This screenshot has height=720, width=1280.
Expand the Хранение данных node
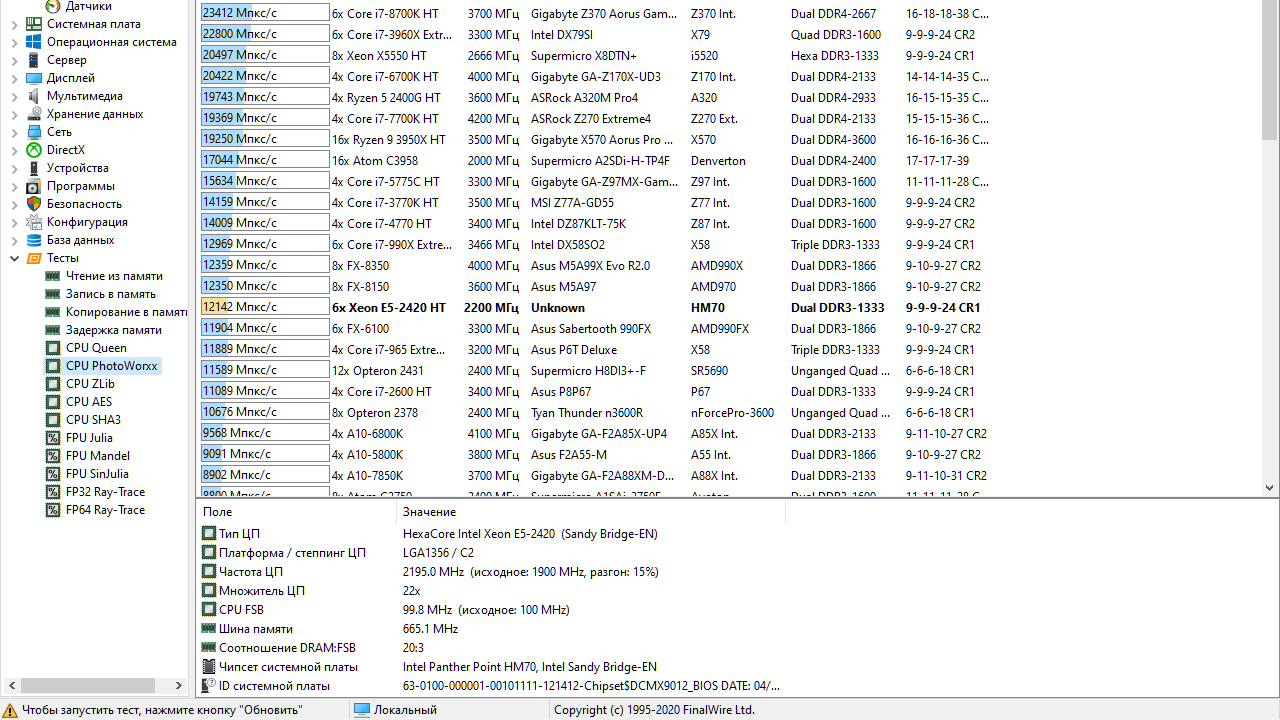tap(15, 114)
